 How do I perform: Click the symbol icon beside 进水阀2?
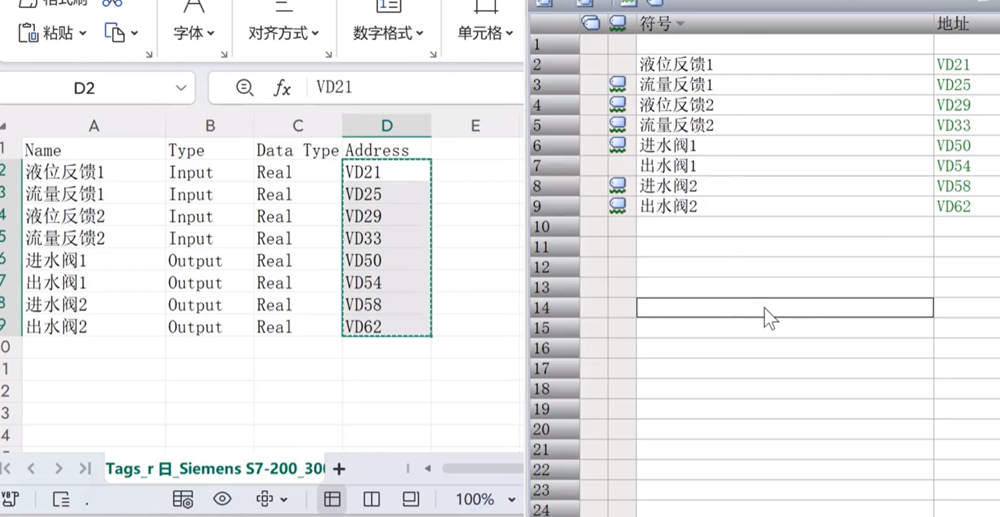(x=619, y=186)
